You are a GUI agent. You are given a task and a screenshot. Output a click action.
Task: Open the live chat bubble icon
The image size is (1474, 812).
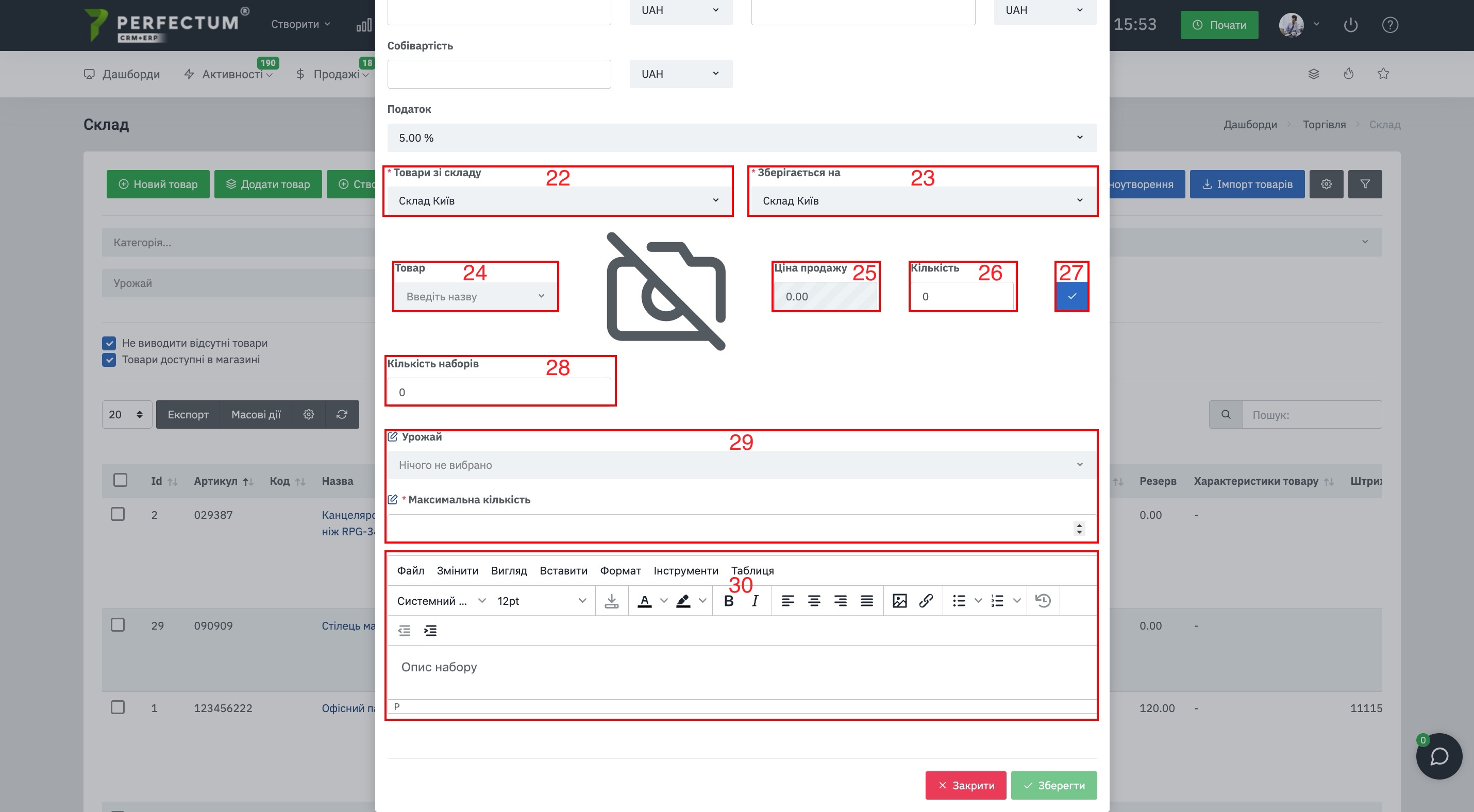[x=1438, y=756]
